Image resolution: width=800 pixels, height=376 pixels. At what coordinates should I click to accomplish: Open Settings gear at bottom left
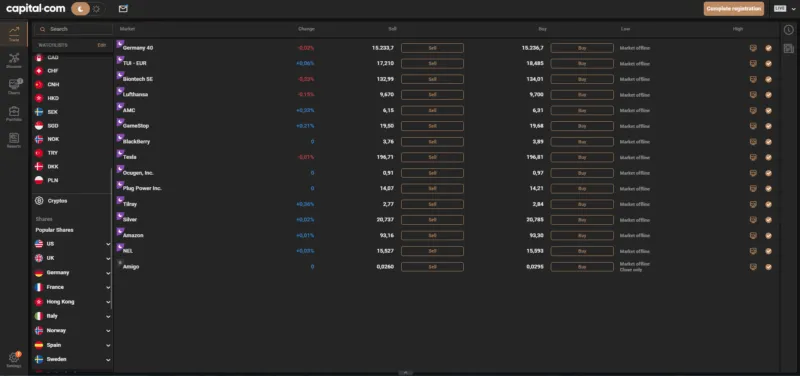point(14,360)
